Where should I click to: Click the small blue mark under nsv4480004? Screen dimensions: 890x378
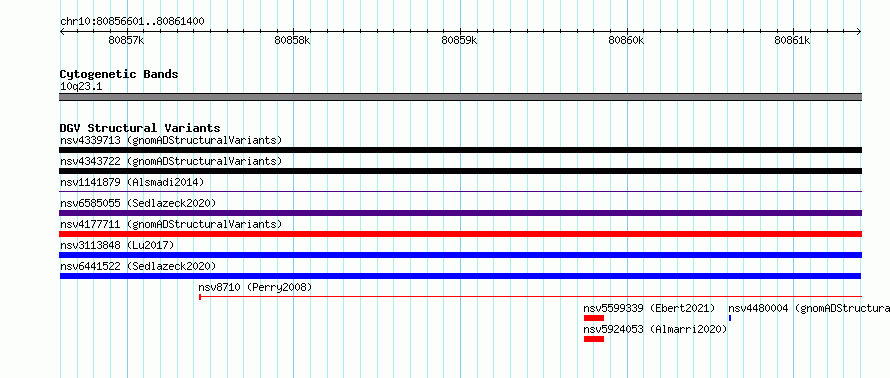click(730, 318)
